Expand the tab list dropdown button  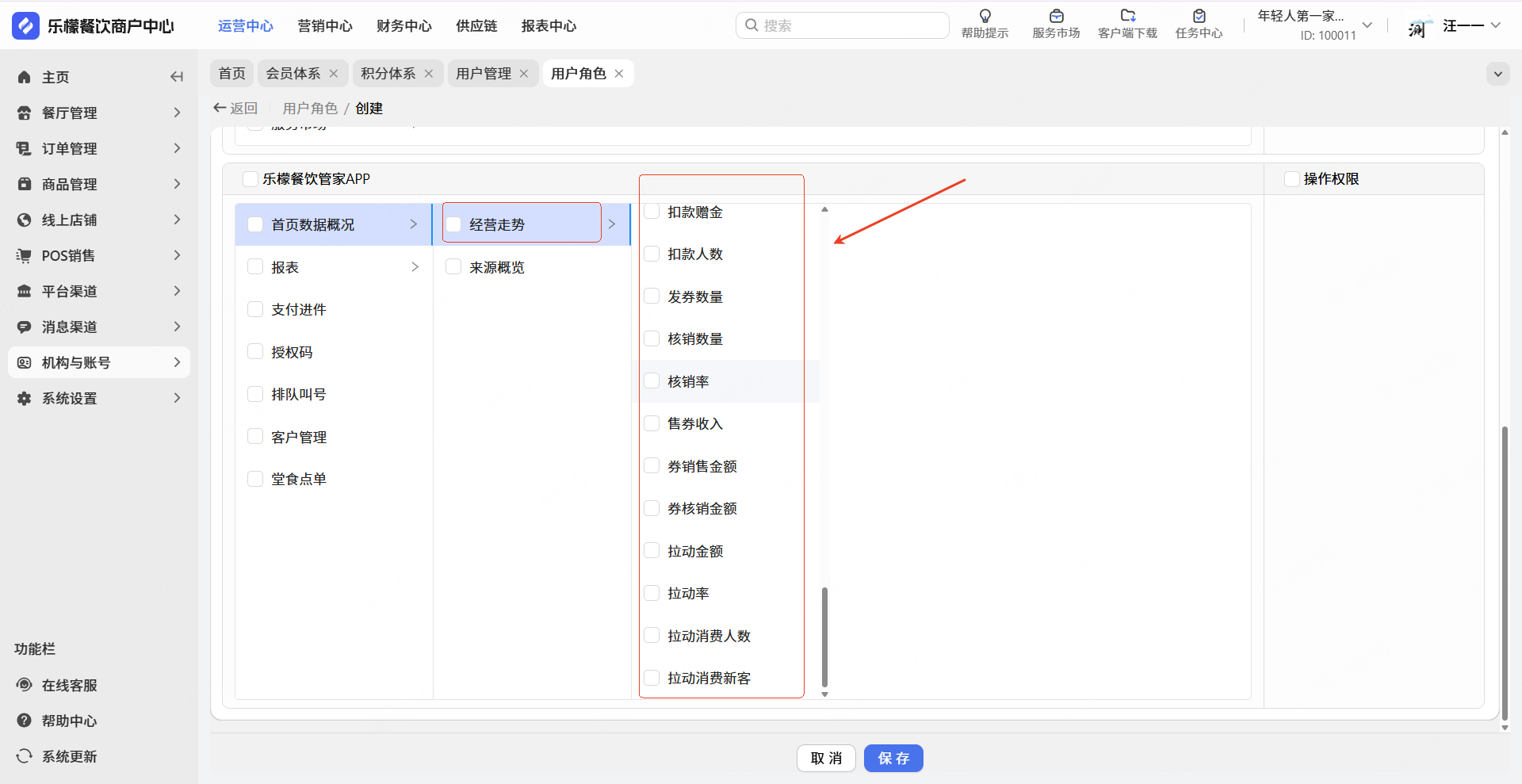pos(1497,74)
